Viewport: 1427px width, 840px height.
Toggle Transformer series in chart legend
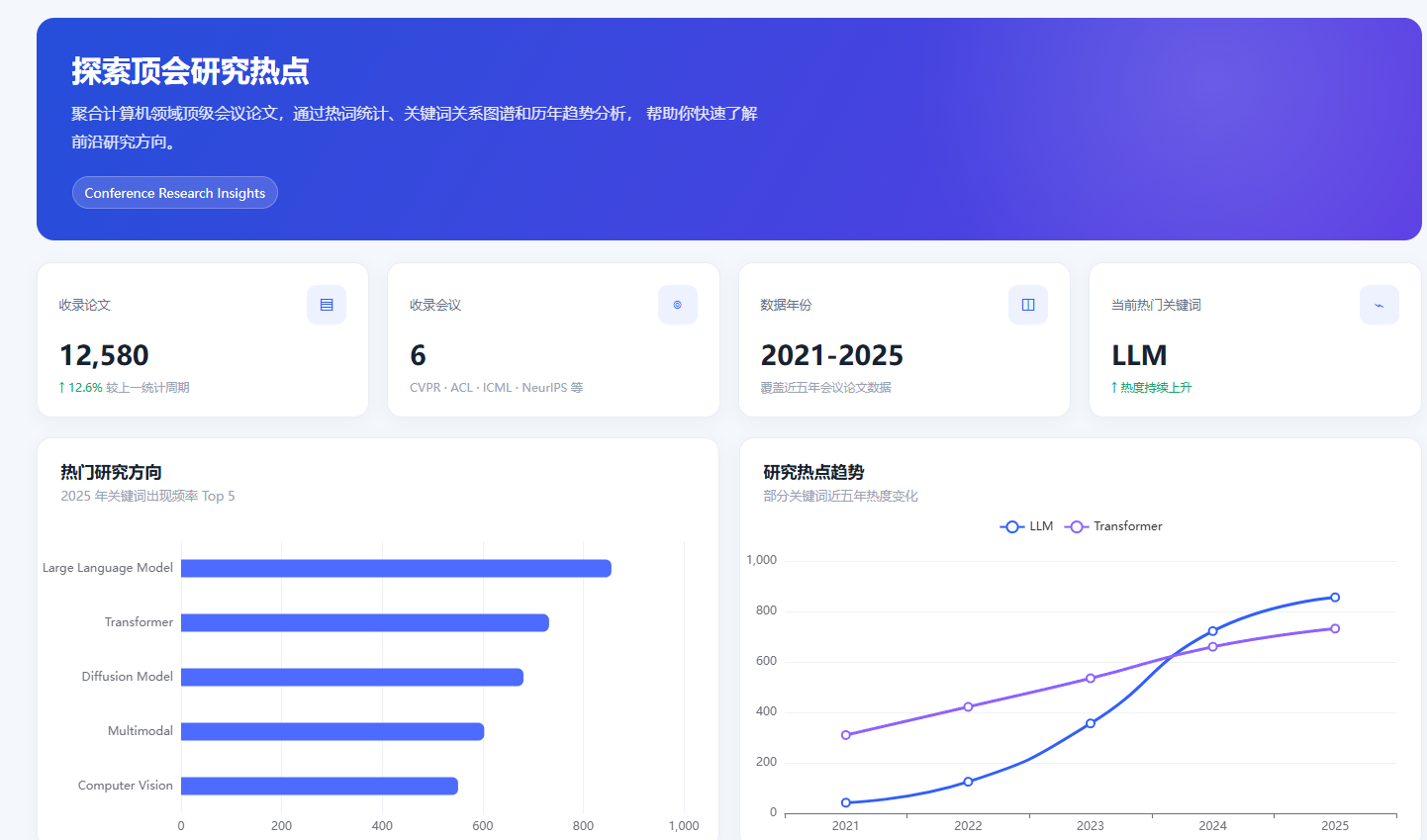(1113, 526)
